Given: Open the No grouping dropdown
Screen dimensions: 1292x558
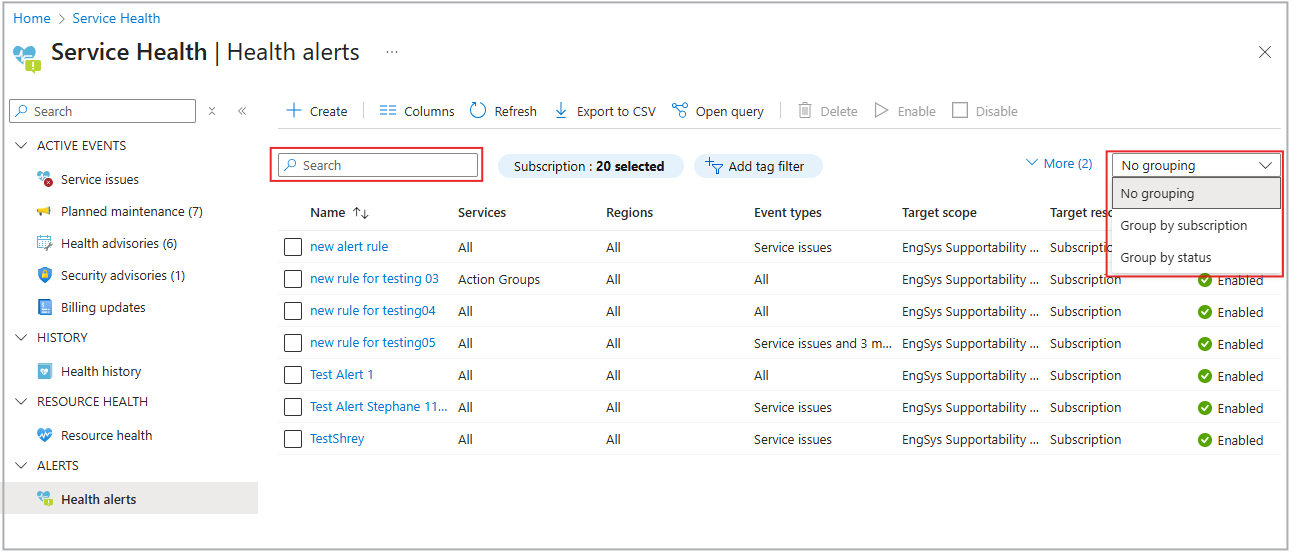Looking at the screenshot, I should pyautogui.click(x=1195, y=165).
